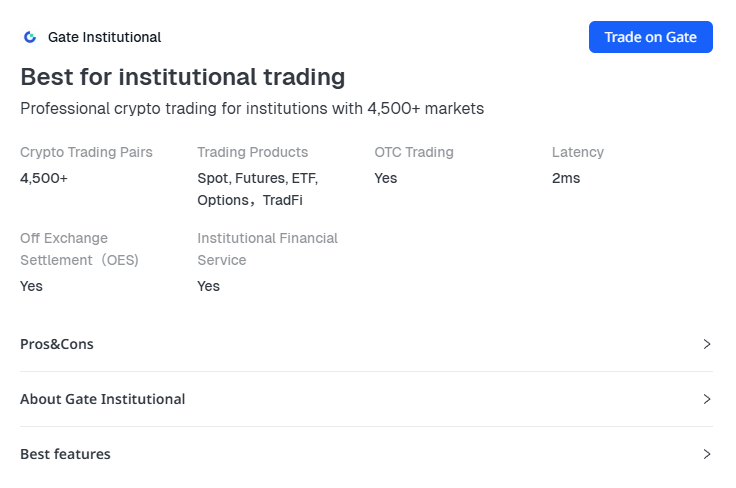Click the Crypto Trading Pairs label
Image resolution: width=736 pixels, height=488 pixels.
point(86,152)
